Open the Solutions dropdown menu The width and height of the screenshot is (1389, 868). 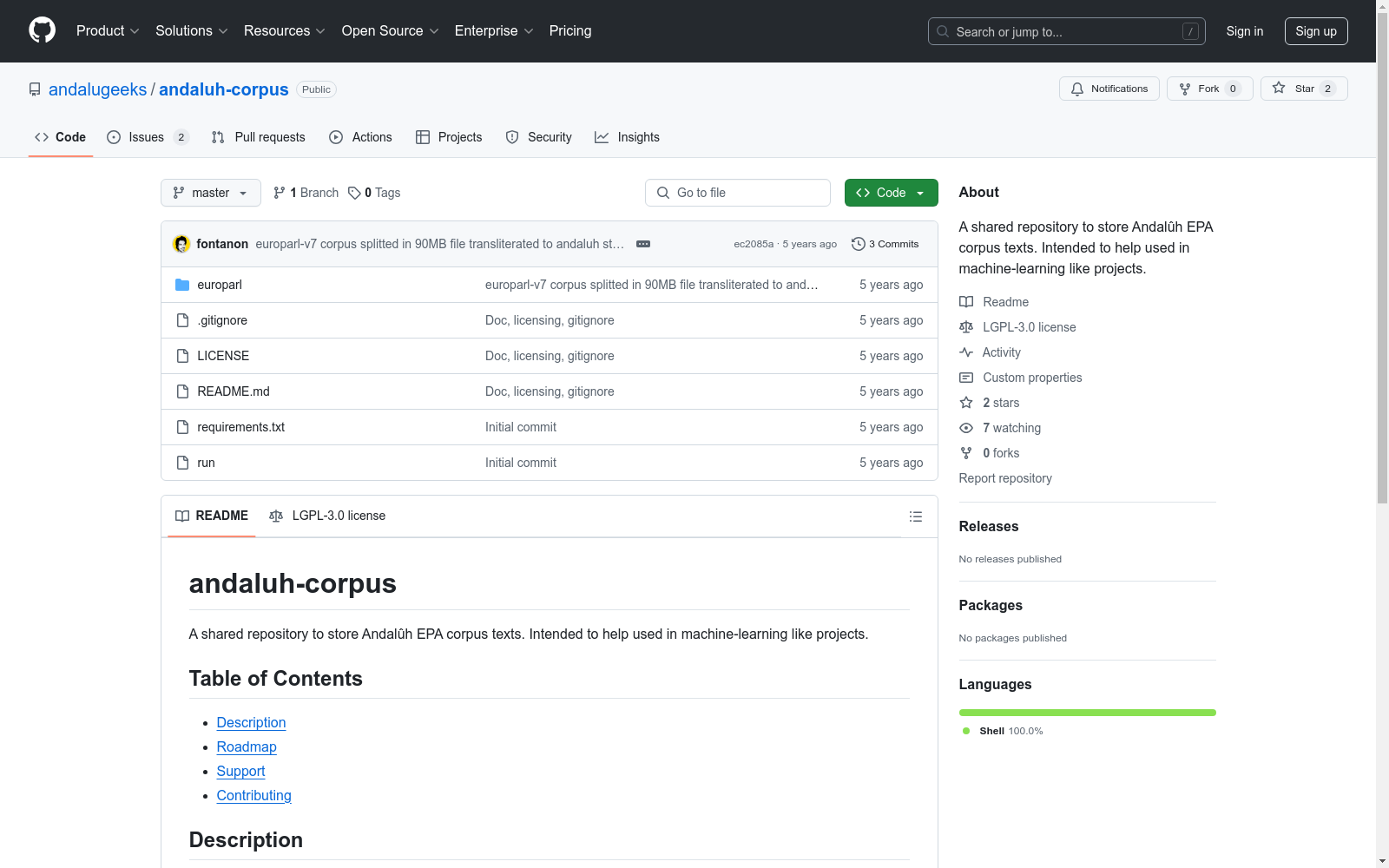point(192,30)
